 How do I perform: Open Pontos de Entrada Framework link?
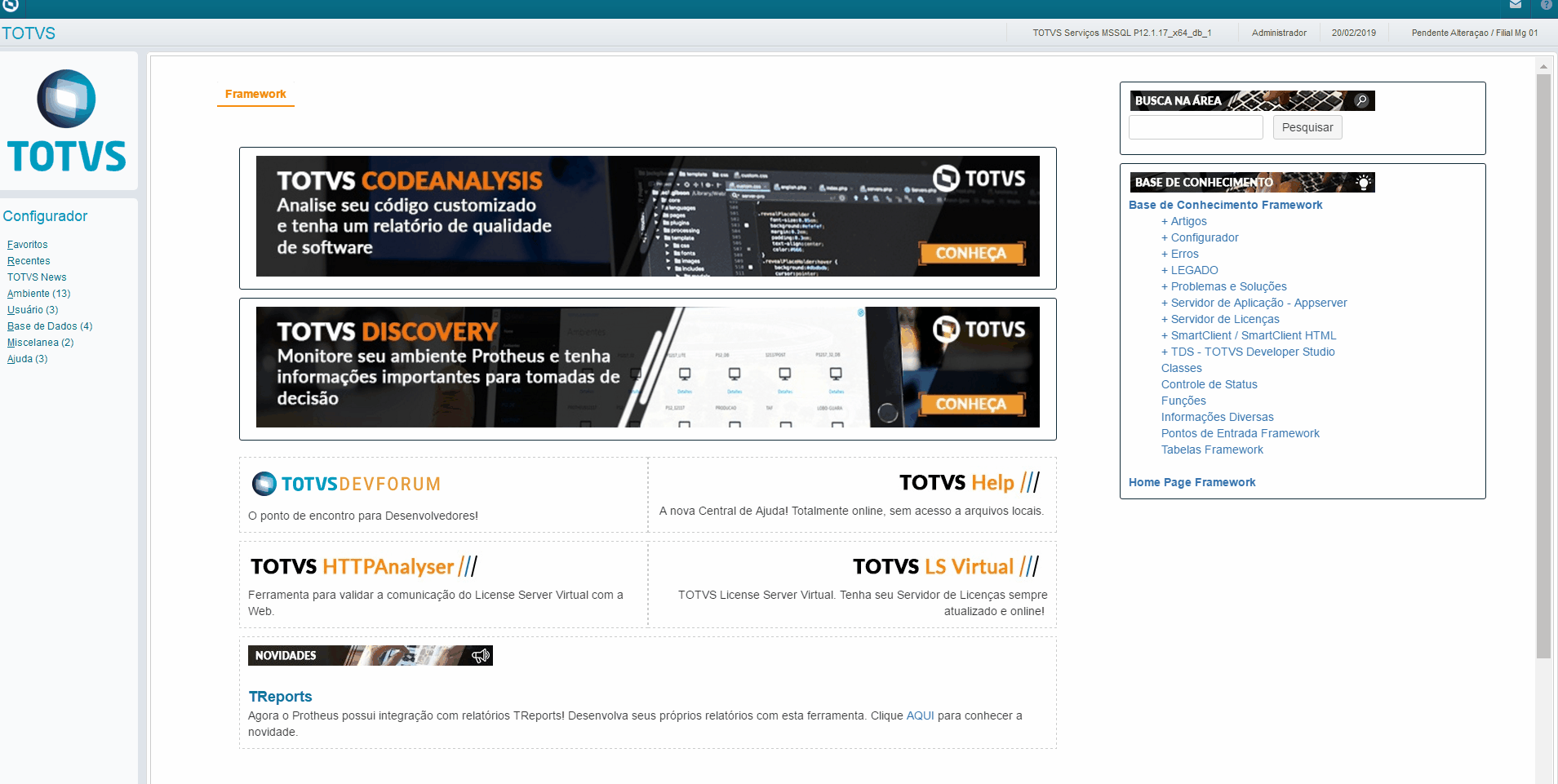coord(1240,433)
